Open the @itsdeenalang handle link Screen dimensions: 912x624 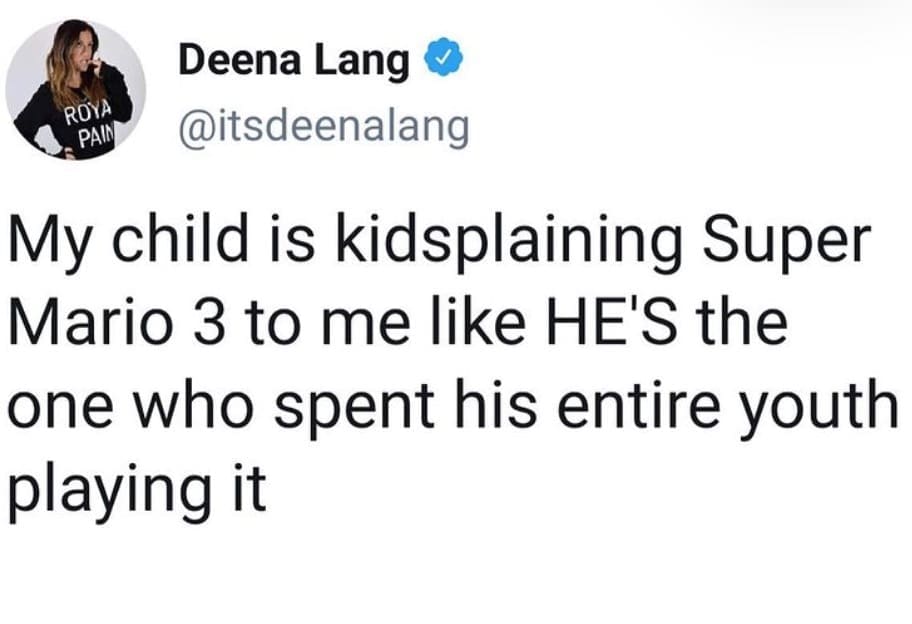pos(322,128)
